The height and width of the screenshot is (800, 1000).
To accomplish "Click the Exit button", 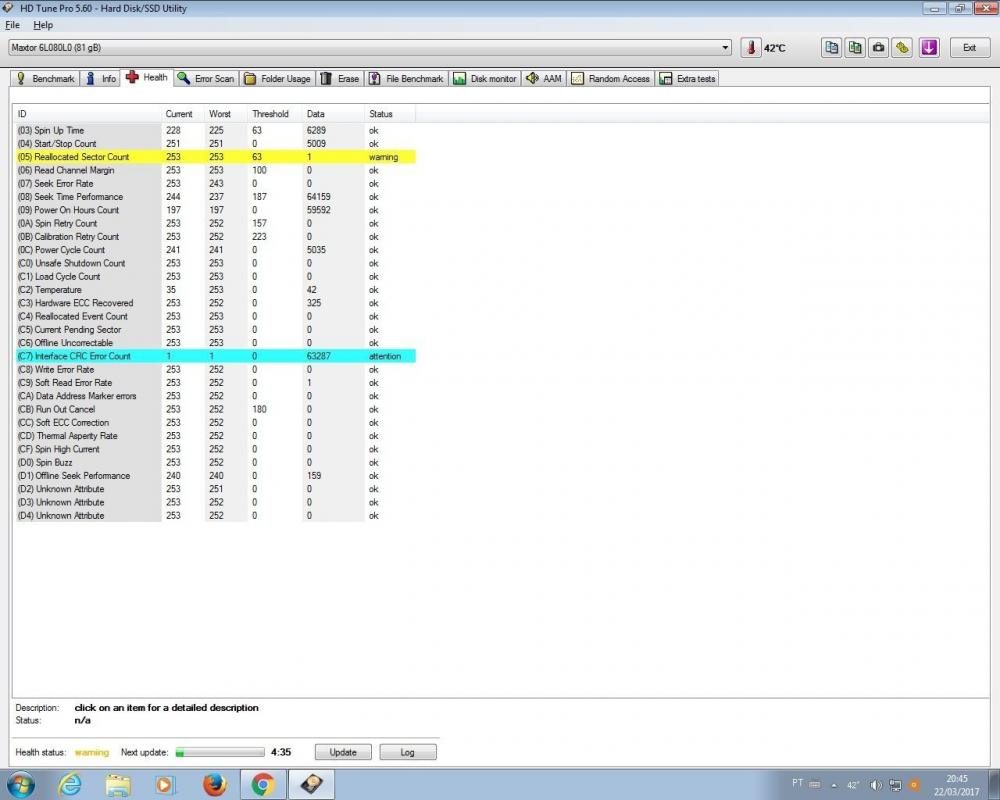I will pos(969,47).
